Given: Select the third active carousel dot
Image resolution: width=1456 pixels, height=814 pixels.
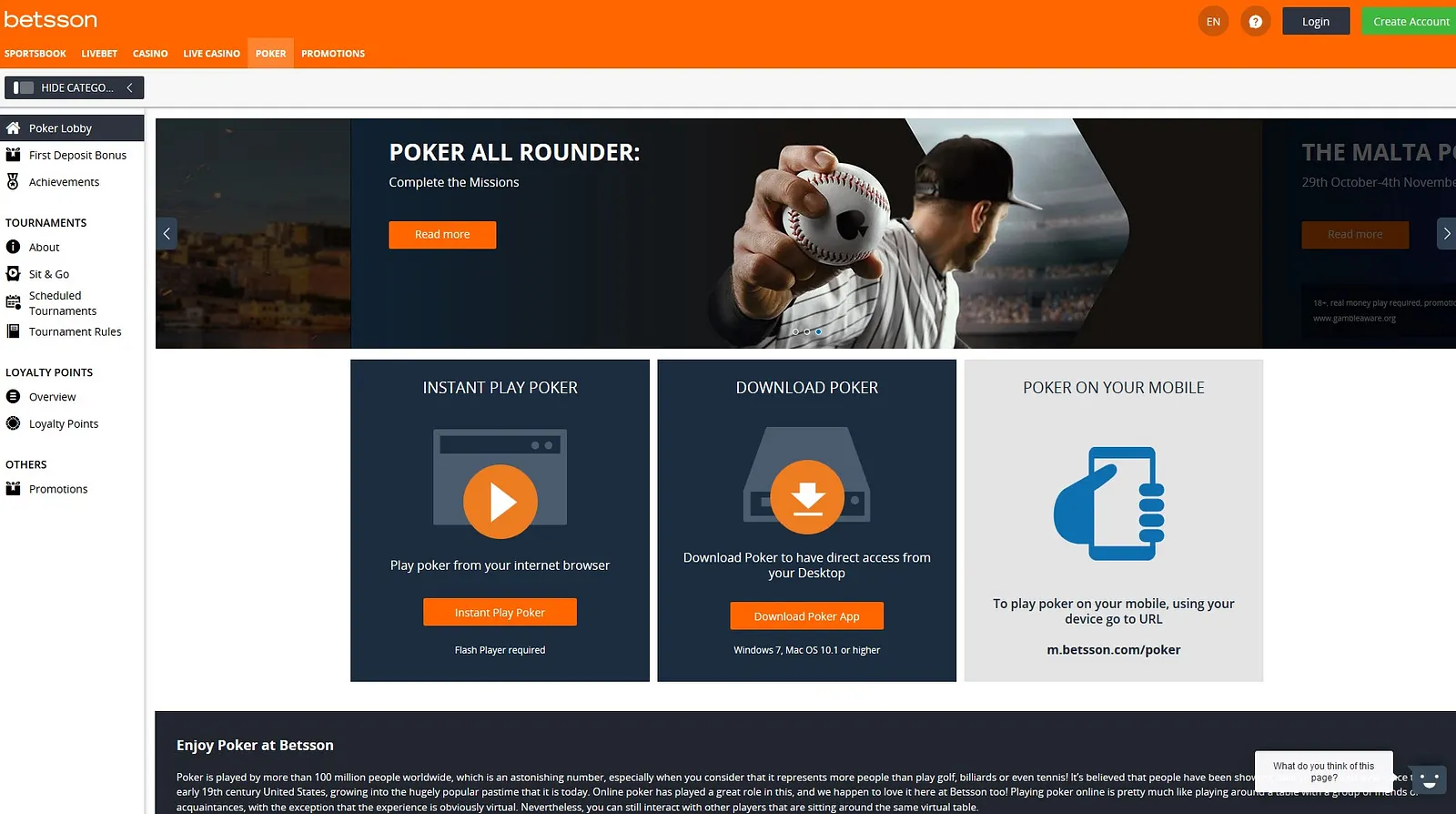Looking at the screenshot, I should (818, 332).
